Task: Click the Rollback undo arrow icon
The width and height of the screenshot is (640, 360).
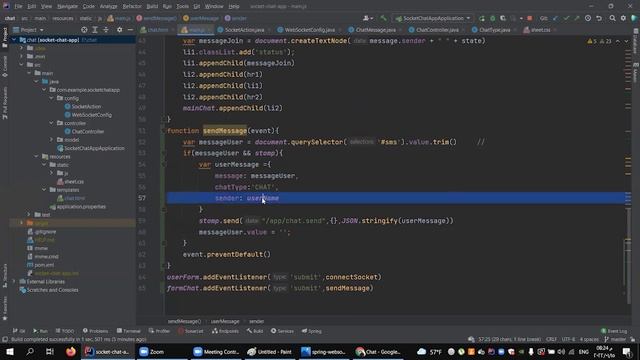Action: pos(599,18)
